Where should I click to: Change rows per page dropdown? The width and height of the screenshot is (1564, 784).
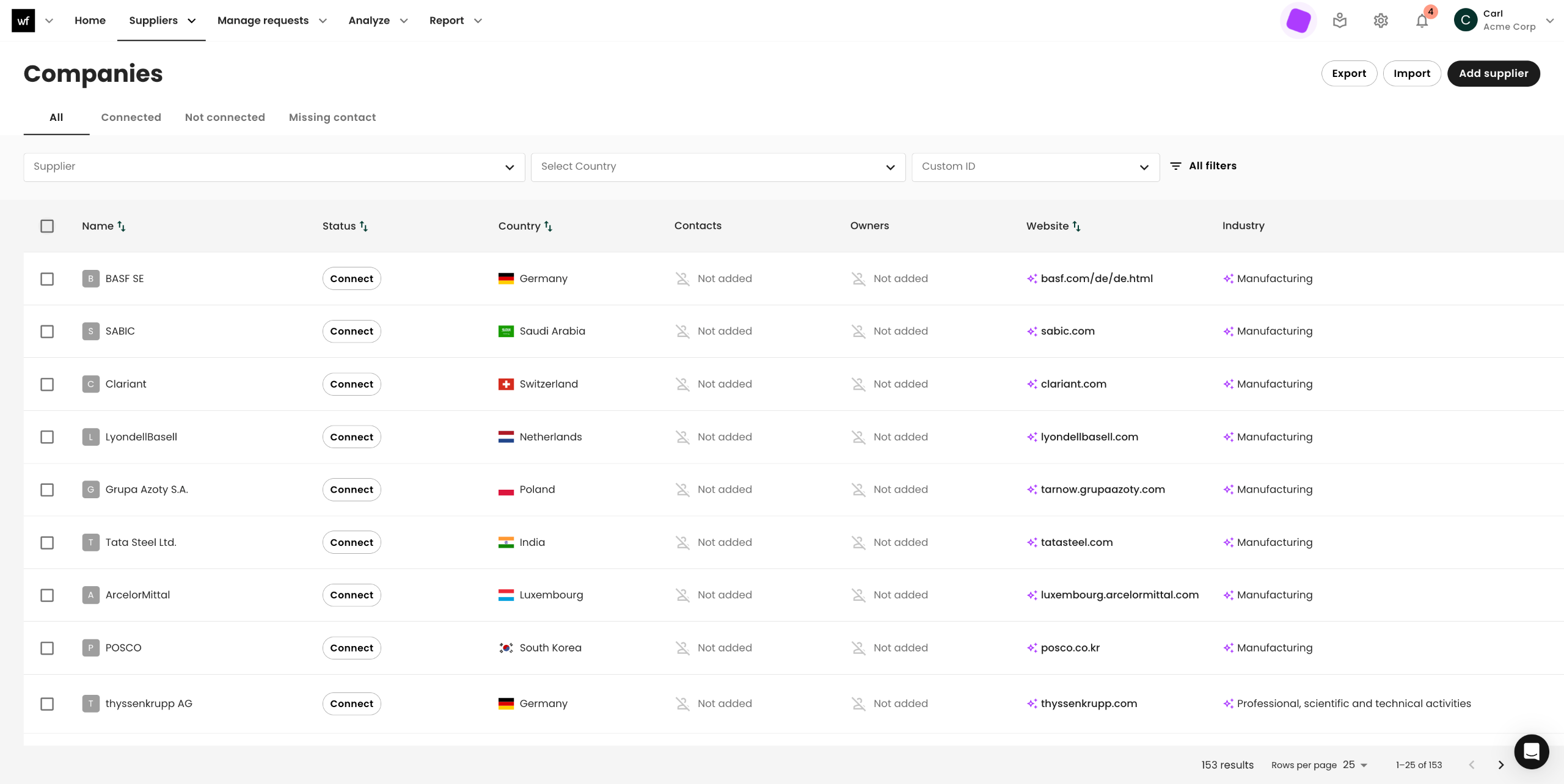[1355, 765]
